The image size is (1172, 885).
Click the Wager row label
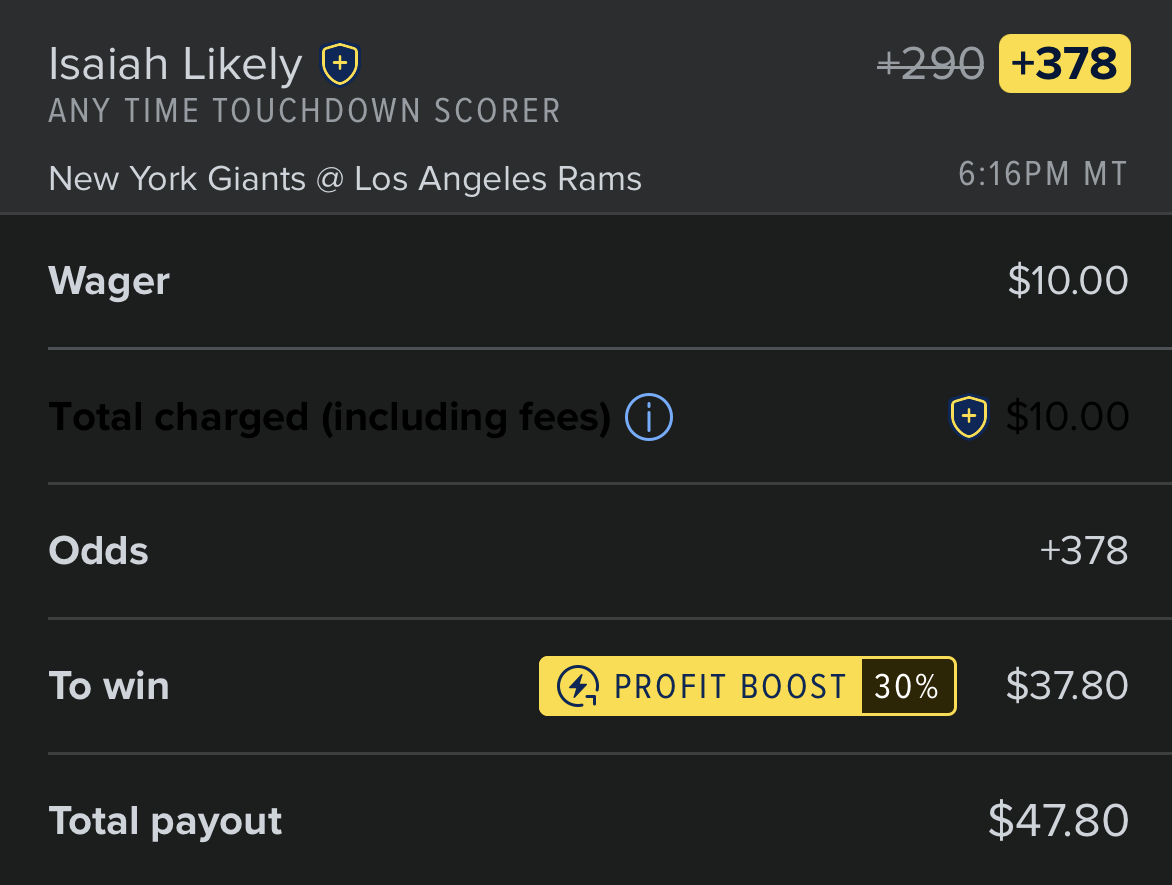[x=109, y=282]
